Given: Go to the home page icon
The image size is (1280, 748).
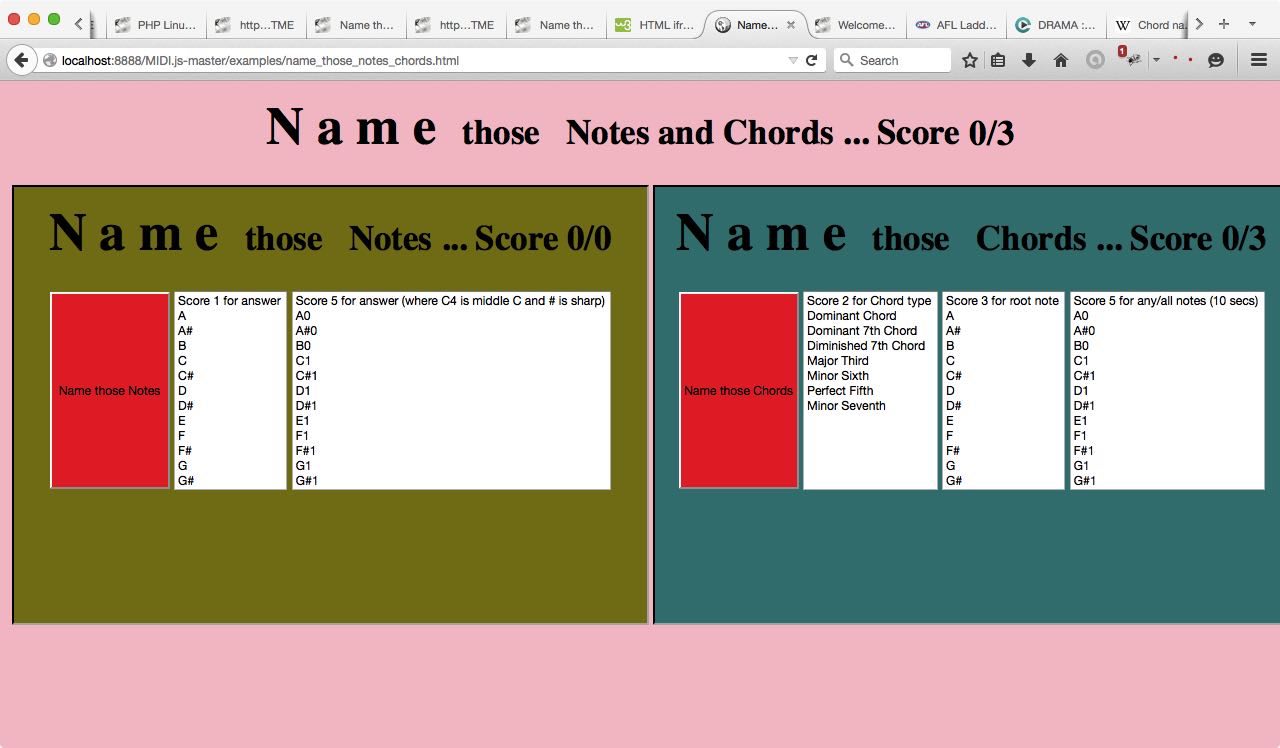Looking at the screenshot, I should tap(1061, 60).
